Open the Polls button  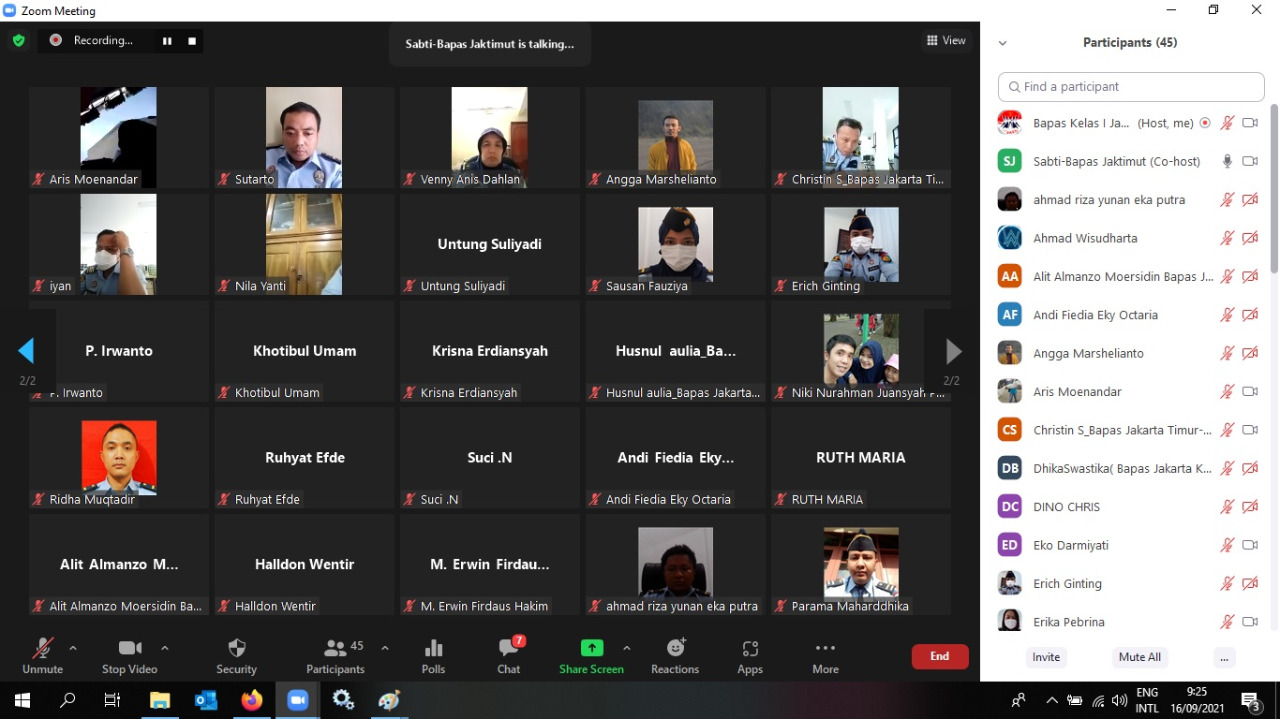434,656
